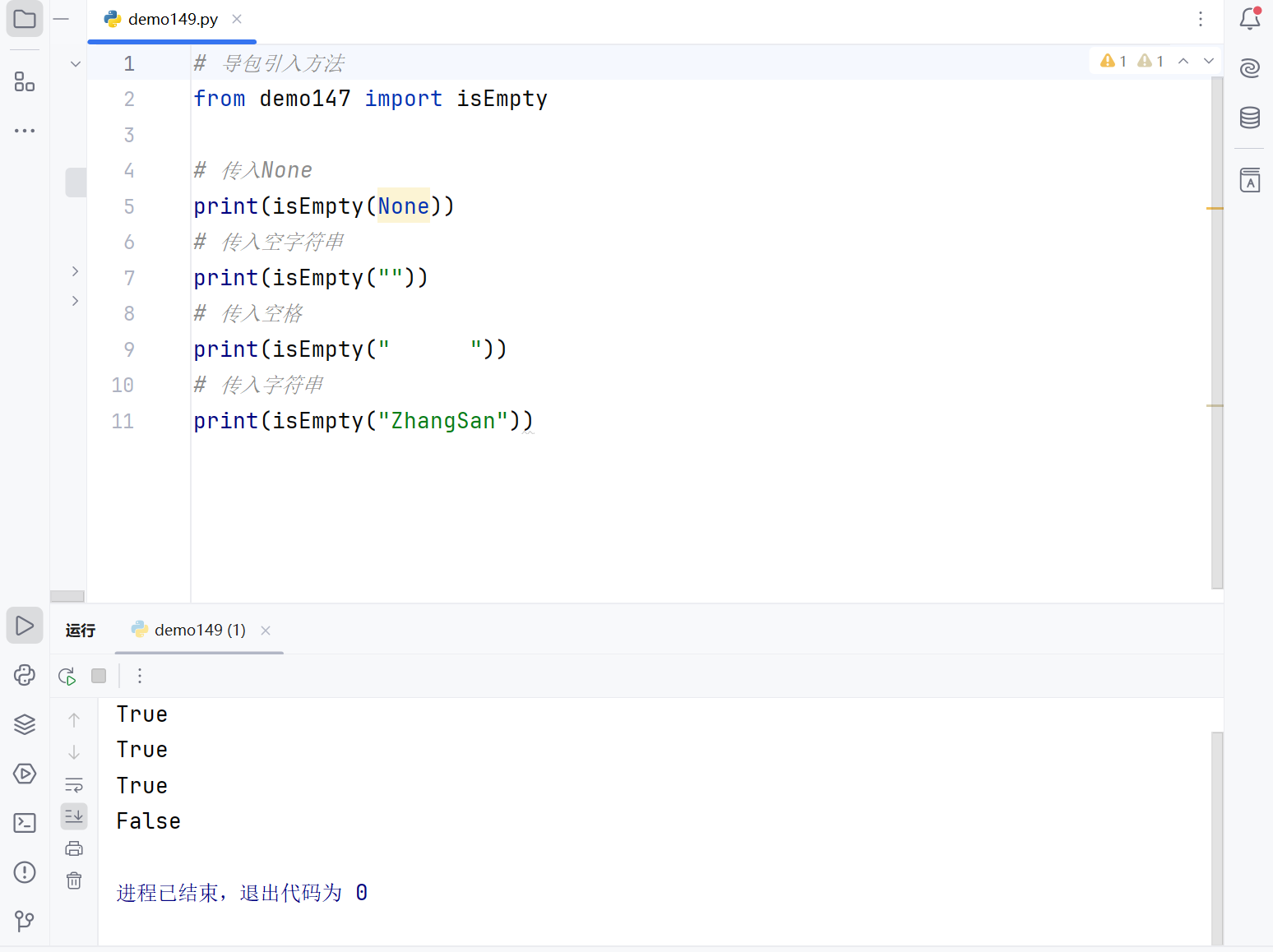The width and height of the screenshot is (1273, 952).
Task: Click line number 5 in the gutter
Action: pyautogui.click(x=129, y=206)
